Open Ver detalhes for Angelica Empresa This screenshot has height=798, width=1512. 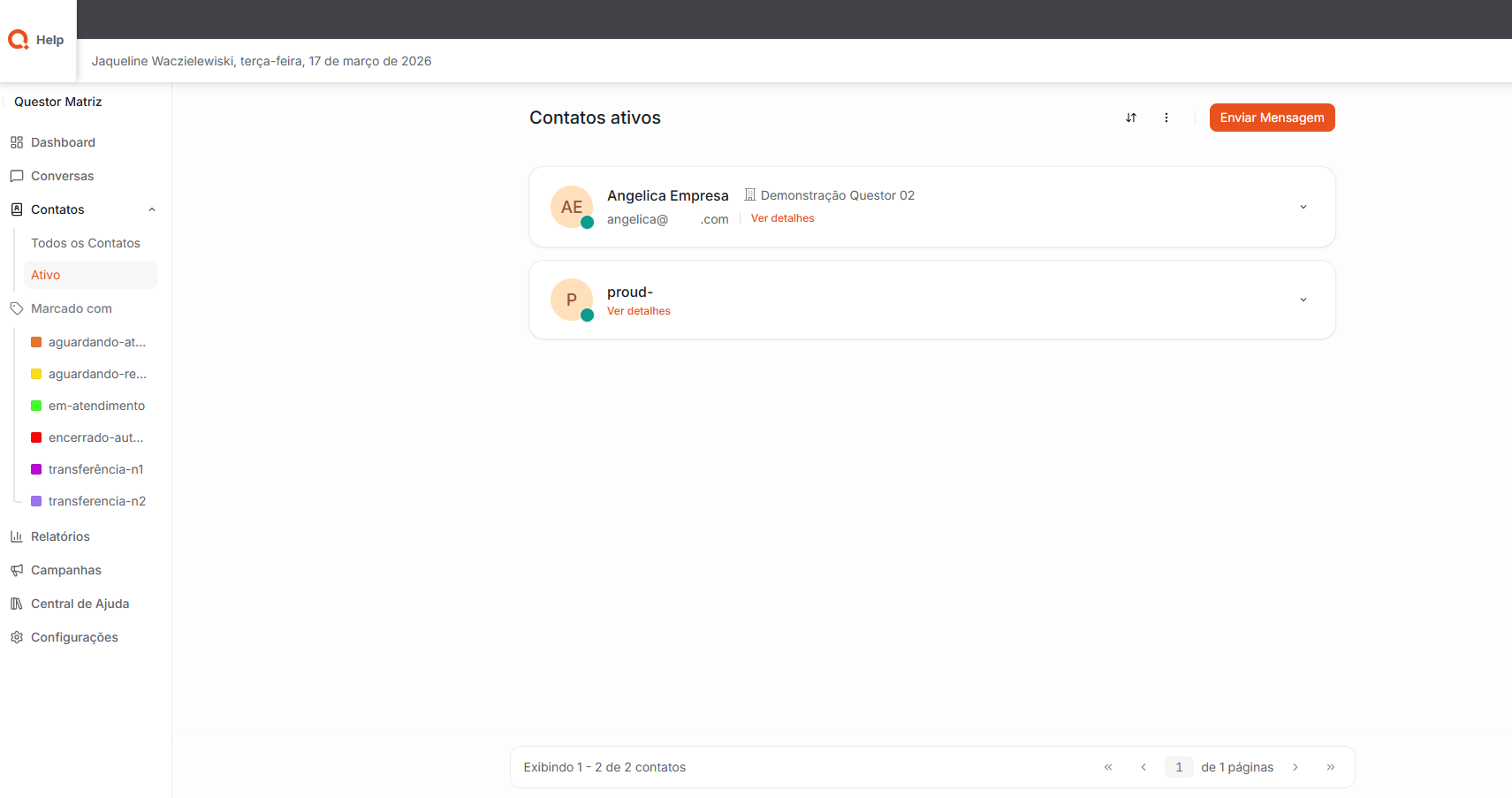(782, 218)
